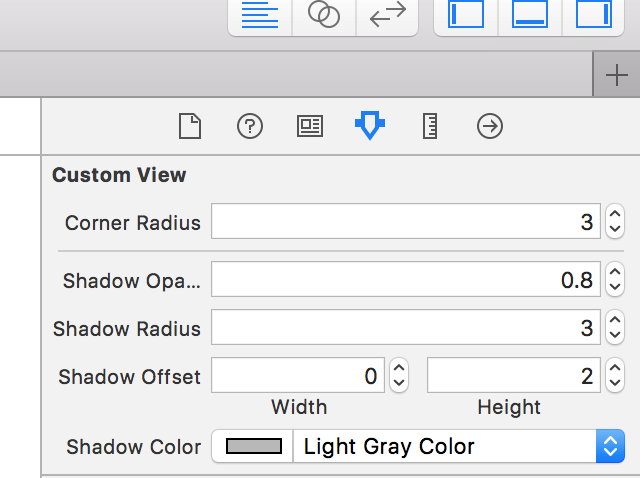The height and width of the screenshot is (478, 640).
Task: Show the Assistant editor
Action: click(x=324, y=15)
